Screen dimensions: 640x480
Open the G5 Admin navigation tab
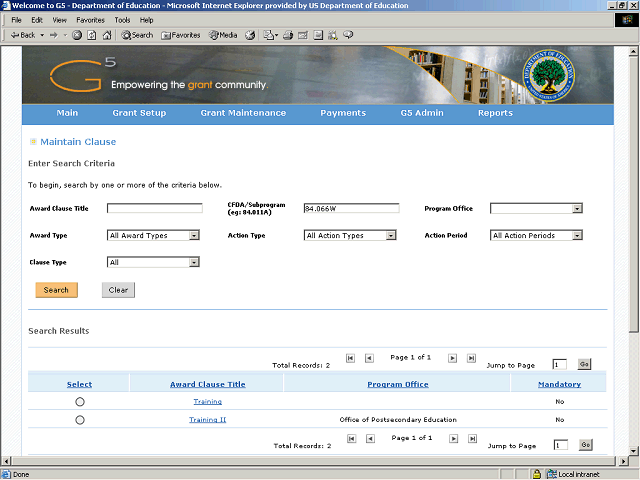(422, 113)
